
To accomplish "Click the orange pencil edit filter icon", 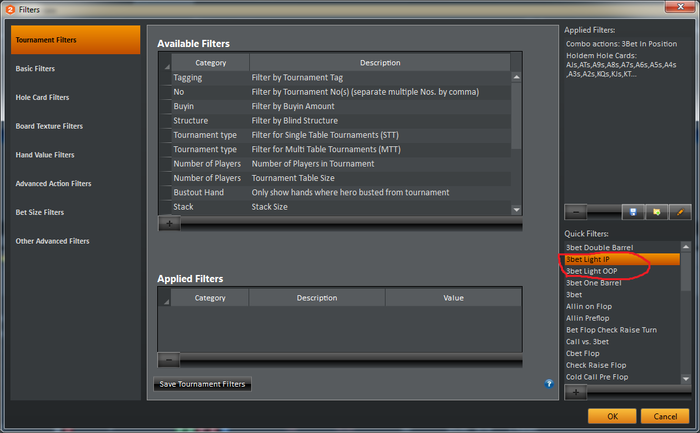I will 680,212.
